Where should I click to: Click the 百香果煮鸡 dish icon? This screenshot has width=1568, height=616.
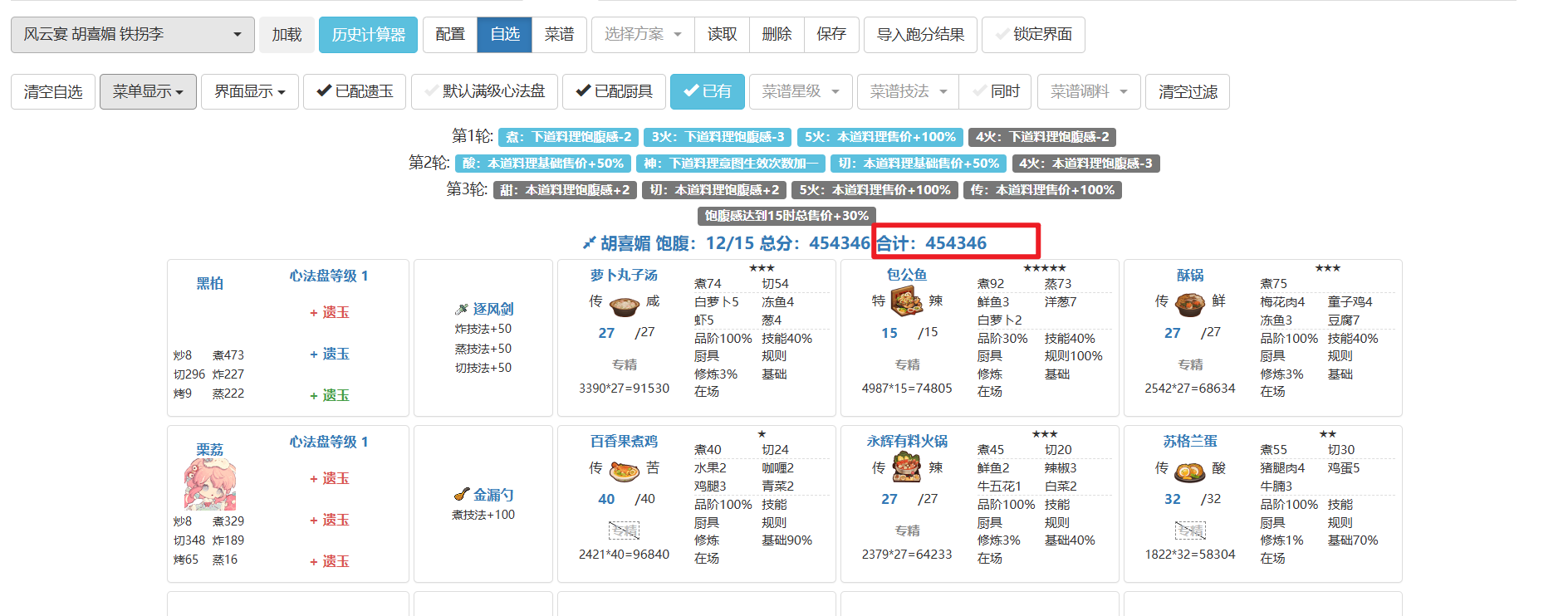(x=625, y=472)
